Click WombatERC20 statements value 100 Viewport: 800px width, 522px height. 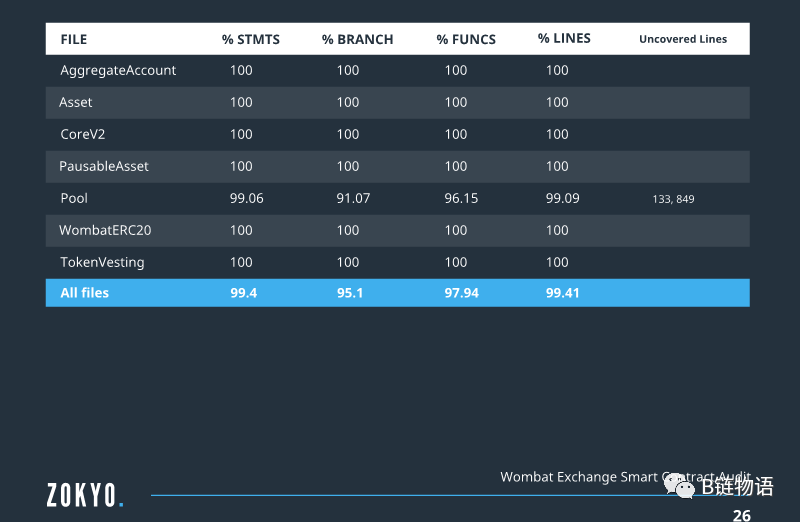tap(241, 230)
